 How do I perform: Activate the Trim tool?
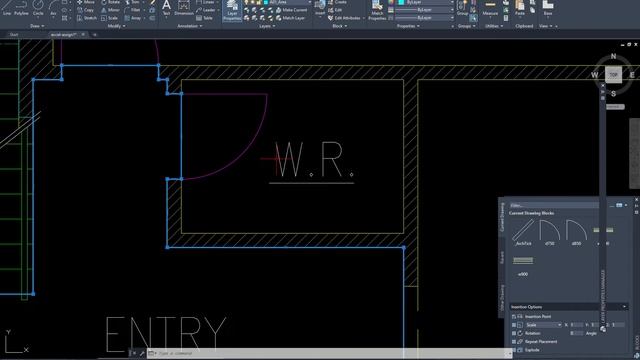(x=133, y=2)
